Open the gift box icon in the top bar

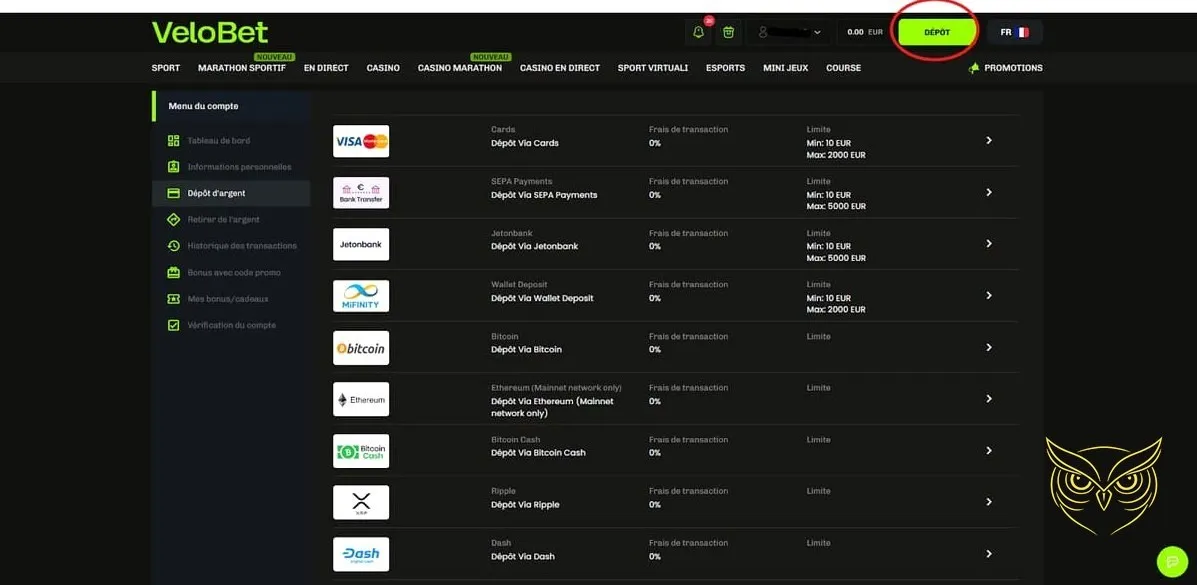click(728, 31)
